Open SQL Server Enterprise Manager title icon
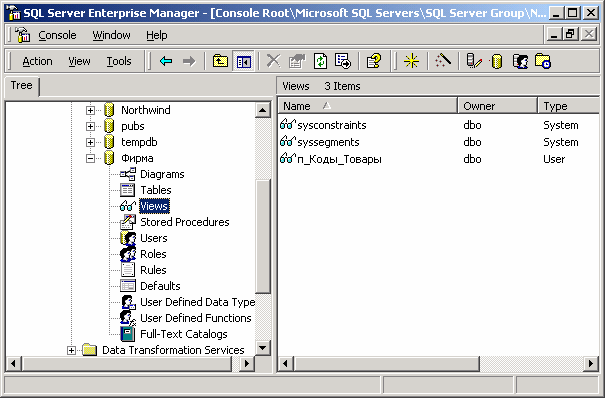 click(x=14, y=13)
